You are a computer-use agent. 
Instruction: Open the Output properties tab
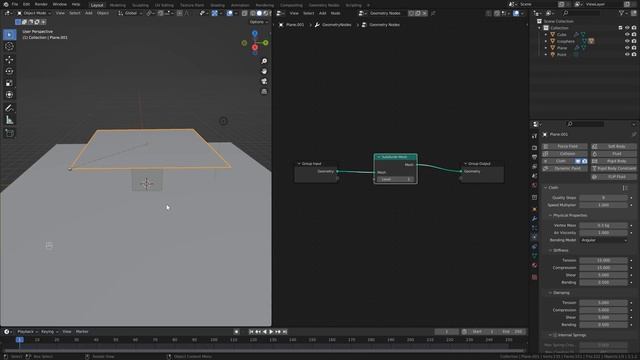click(x=535, y=157)
